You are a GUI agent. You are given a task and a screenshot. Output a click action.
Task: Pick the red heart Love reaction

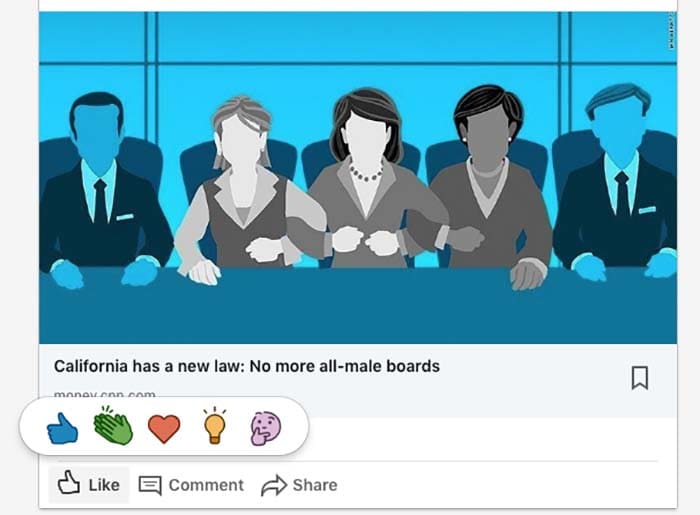pos(164,429)
